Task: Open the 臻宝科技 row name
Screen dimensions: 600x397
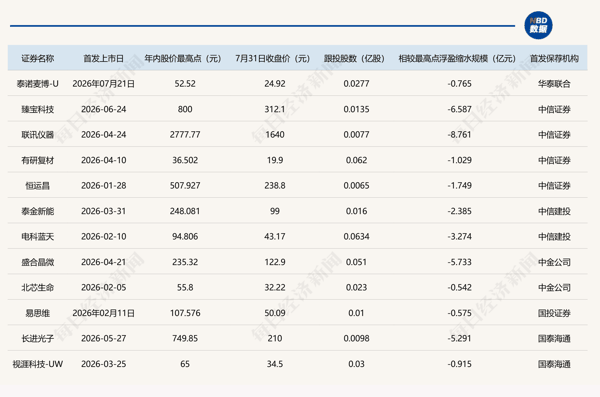Action: click(x=38, y=109)
